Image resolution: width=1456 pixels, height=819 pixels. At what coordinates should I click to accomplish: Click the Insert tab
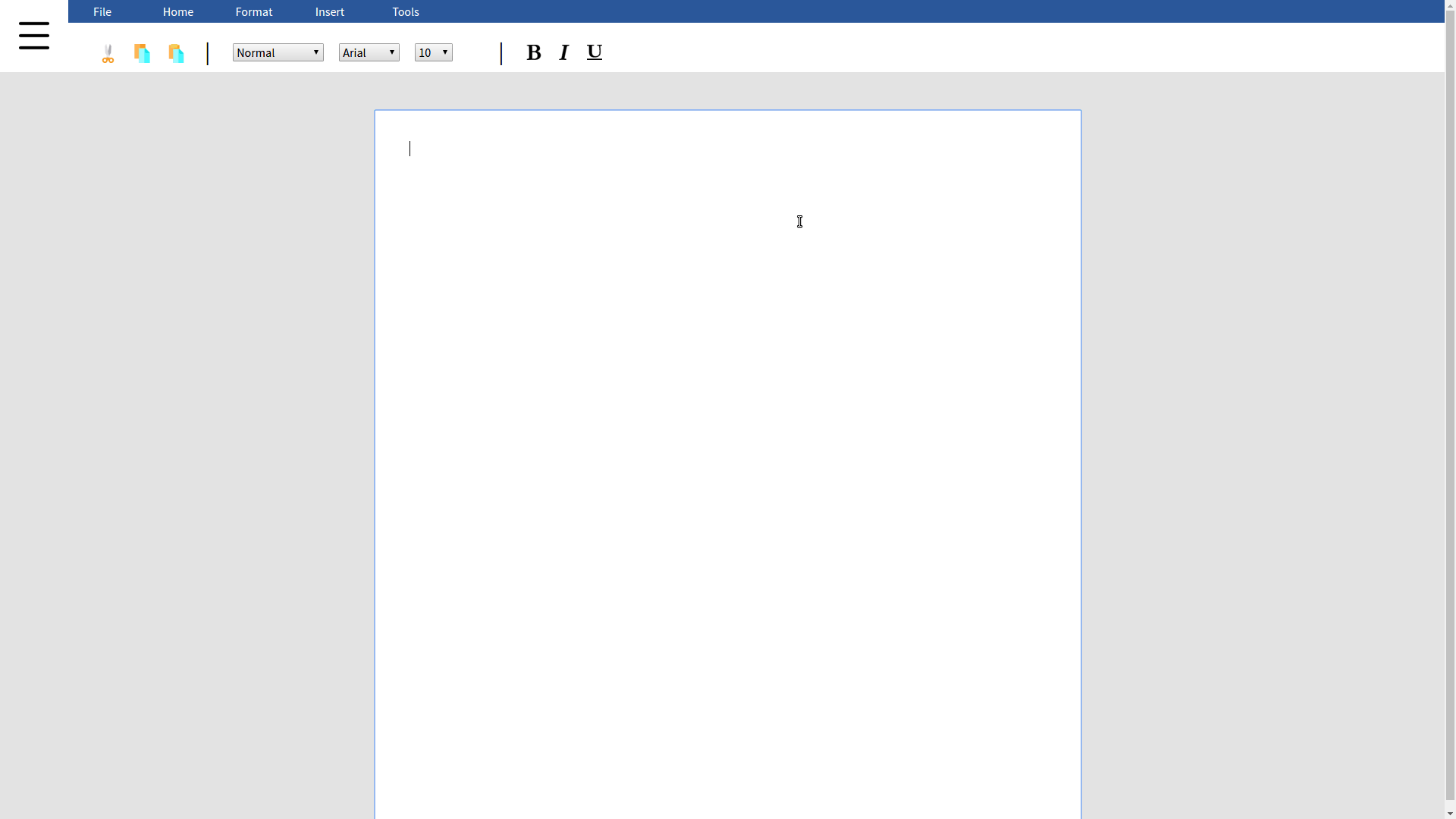tap(329, 11)
